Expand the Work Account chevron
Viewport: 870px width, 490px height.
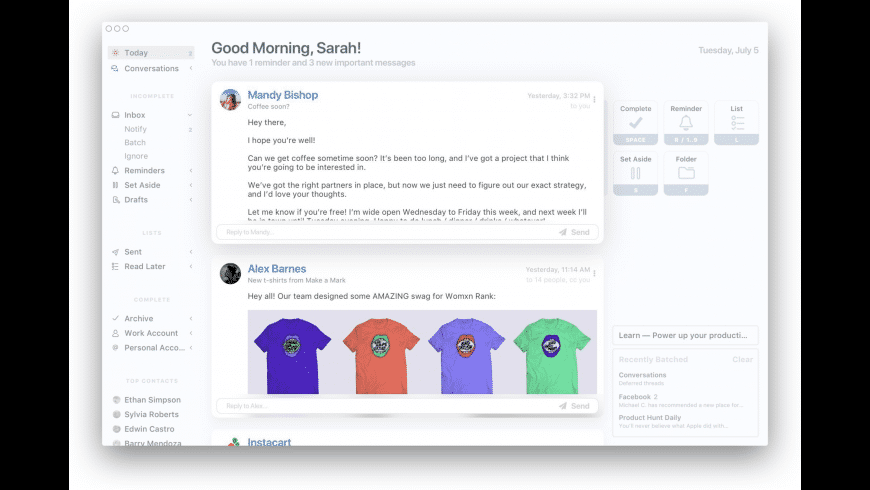[191, 333]
